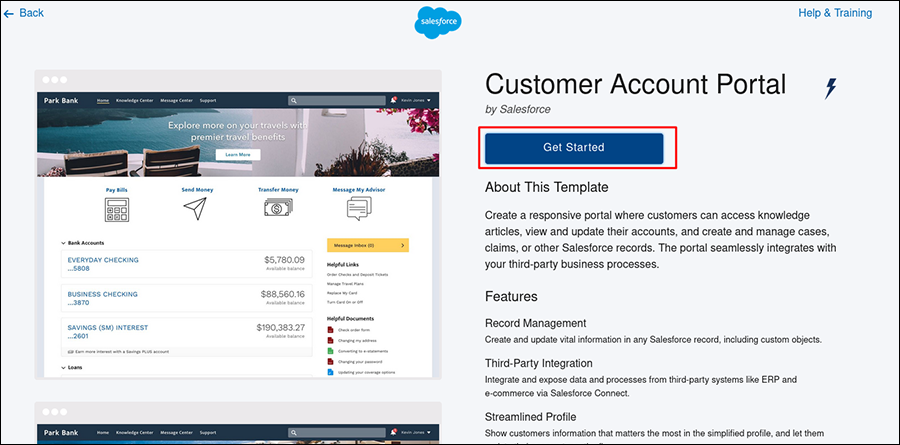Open EVERYDAY CHECKING account
This screenshot has width=900, height=445.
tap(187, 264)
